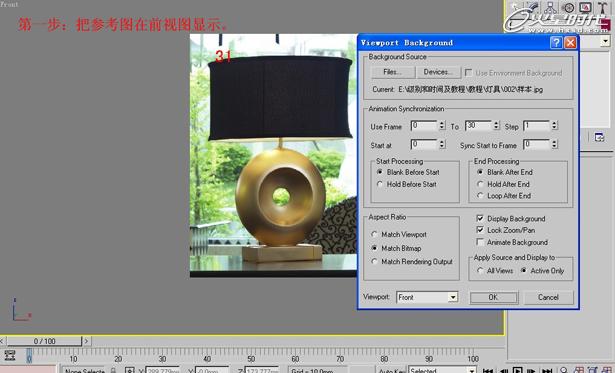Click the Configure Modifier Sets icon
This screenshot has height=373, width=615.
tap(599, 137)
